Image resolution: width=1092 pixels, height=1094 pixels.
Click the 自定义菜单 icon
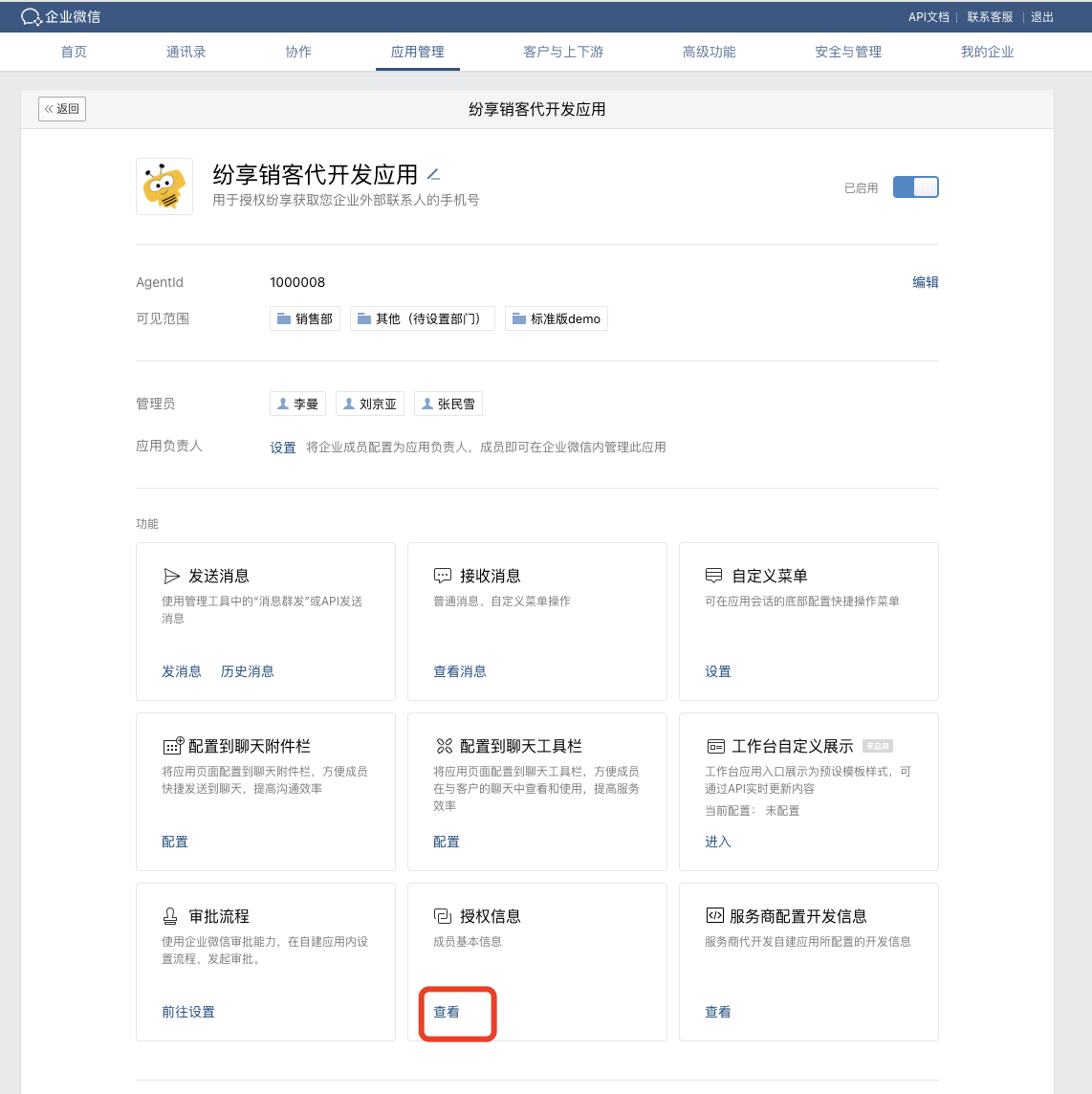tap(713, 576)
